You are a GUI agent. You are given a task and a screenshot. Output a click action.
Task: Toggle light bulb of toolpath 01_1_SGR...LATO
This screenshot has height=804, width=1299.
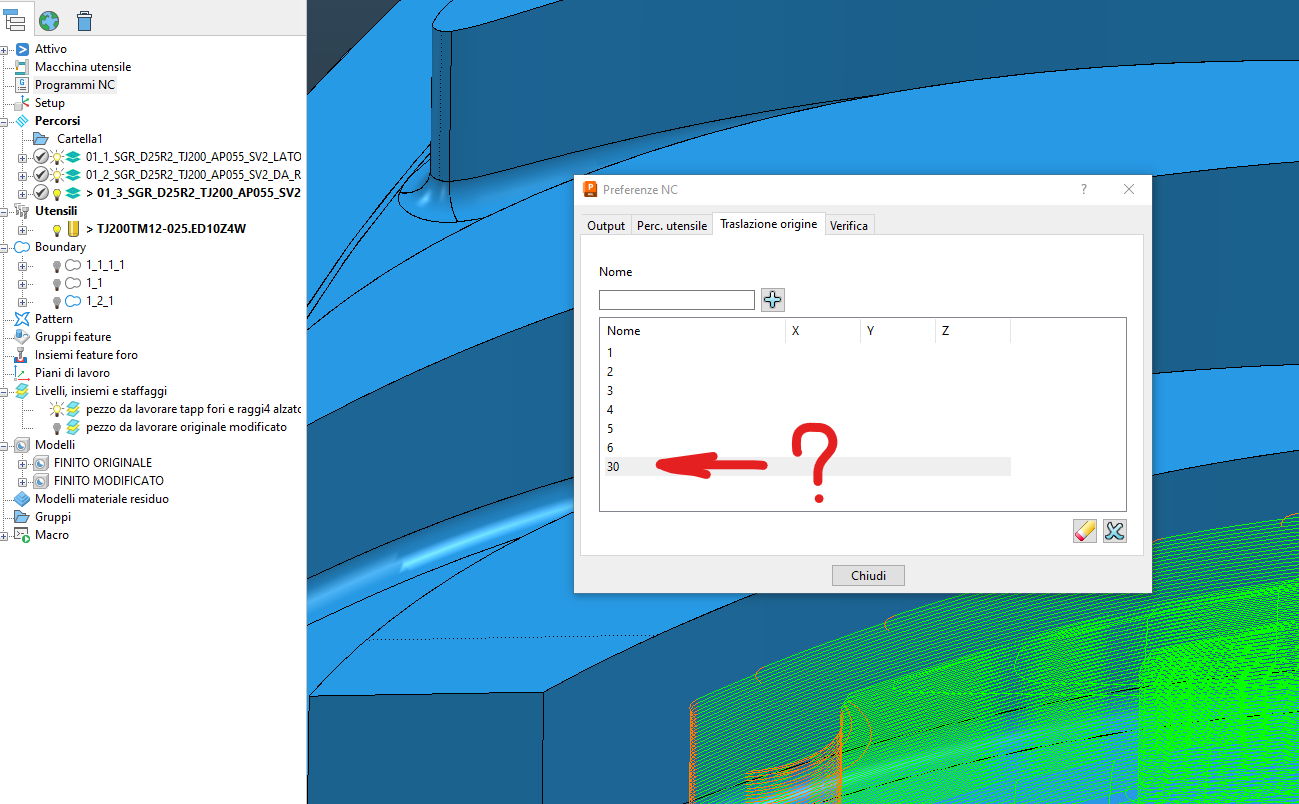pos(57,157)
